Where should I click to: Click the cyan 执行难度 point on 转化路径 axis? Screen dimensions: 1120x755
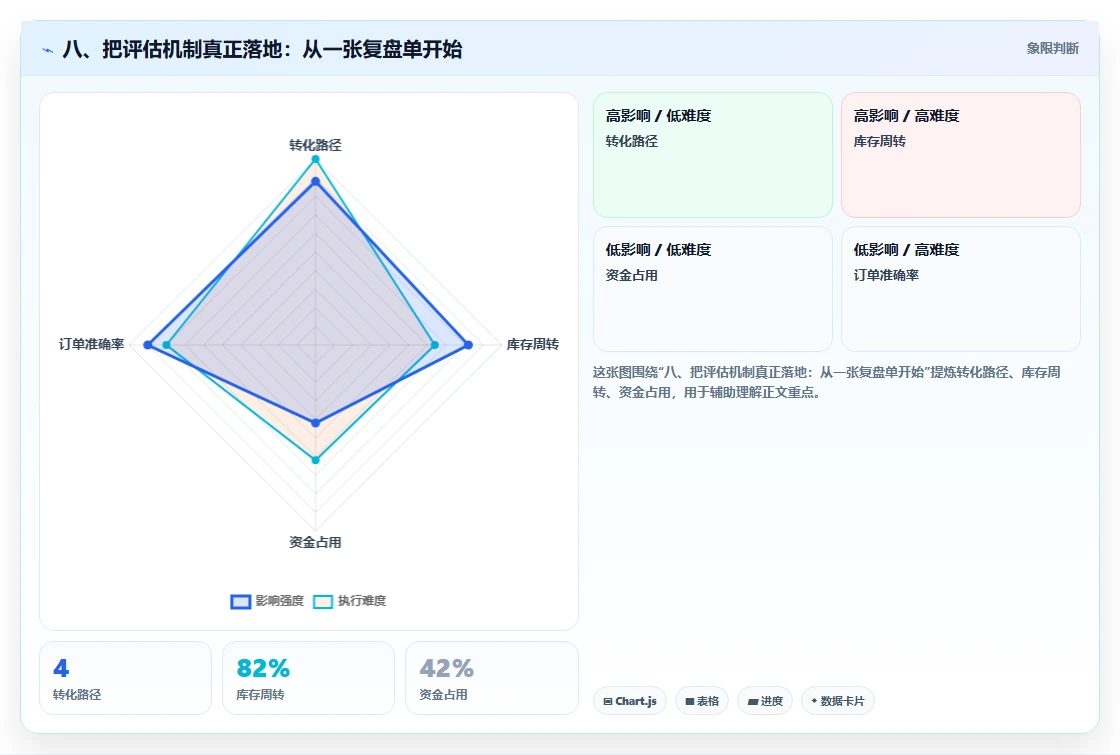(x=315, y=159)
